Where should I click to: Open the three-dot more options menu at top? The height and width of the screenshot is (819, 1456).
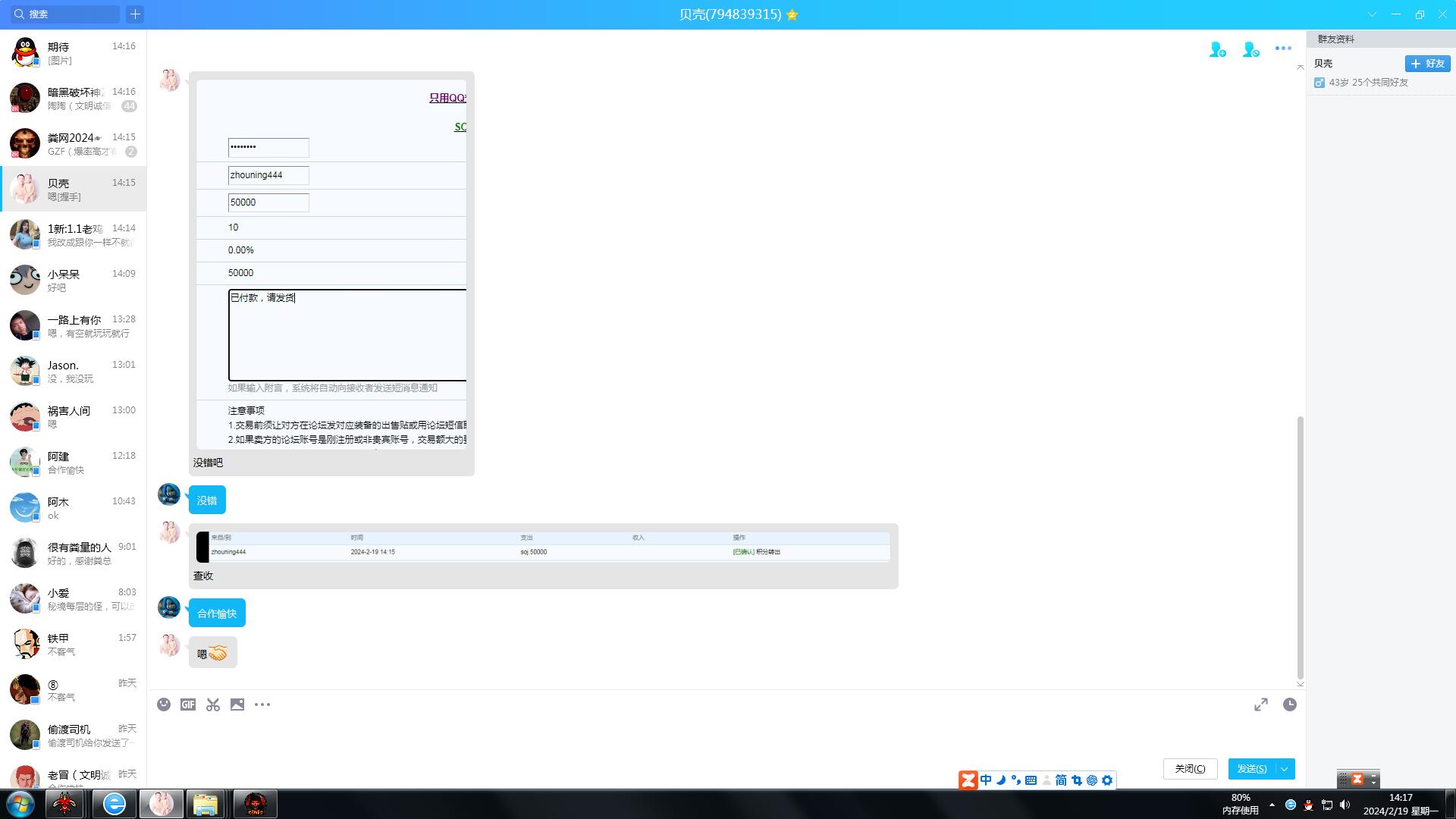[x=1283, y=49]
